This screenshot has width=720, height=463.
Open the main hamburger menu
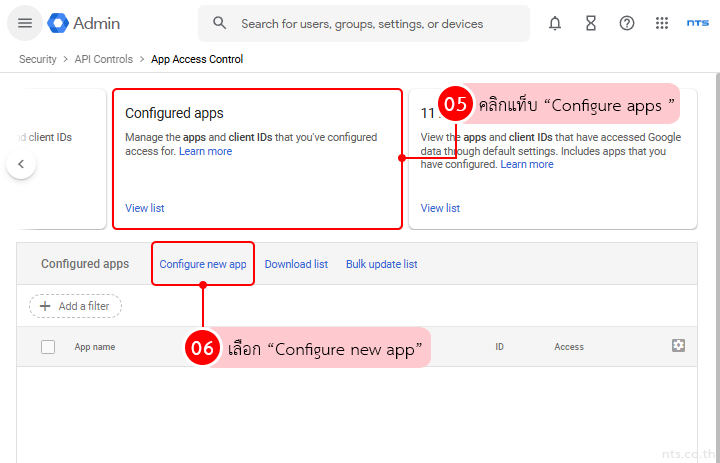tap(25, 23)
